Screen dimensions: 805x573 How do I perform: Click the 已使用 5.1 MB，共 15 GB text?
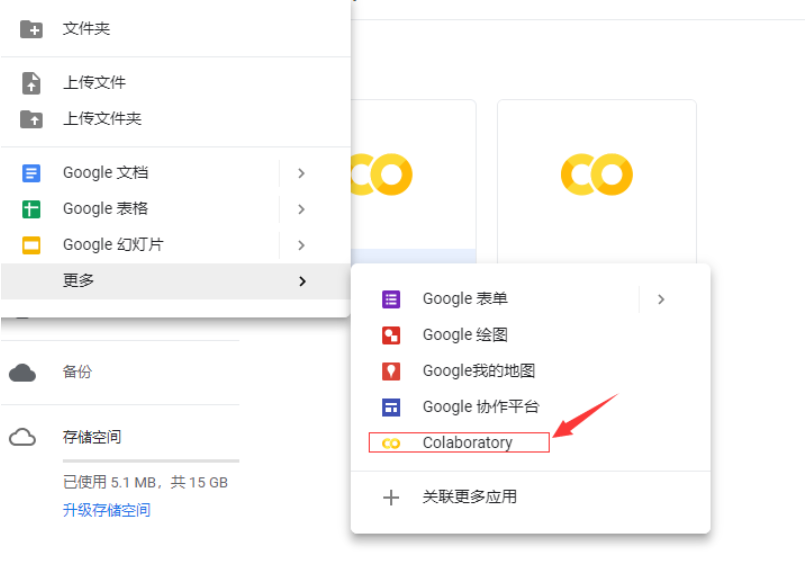click(145, 483)
